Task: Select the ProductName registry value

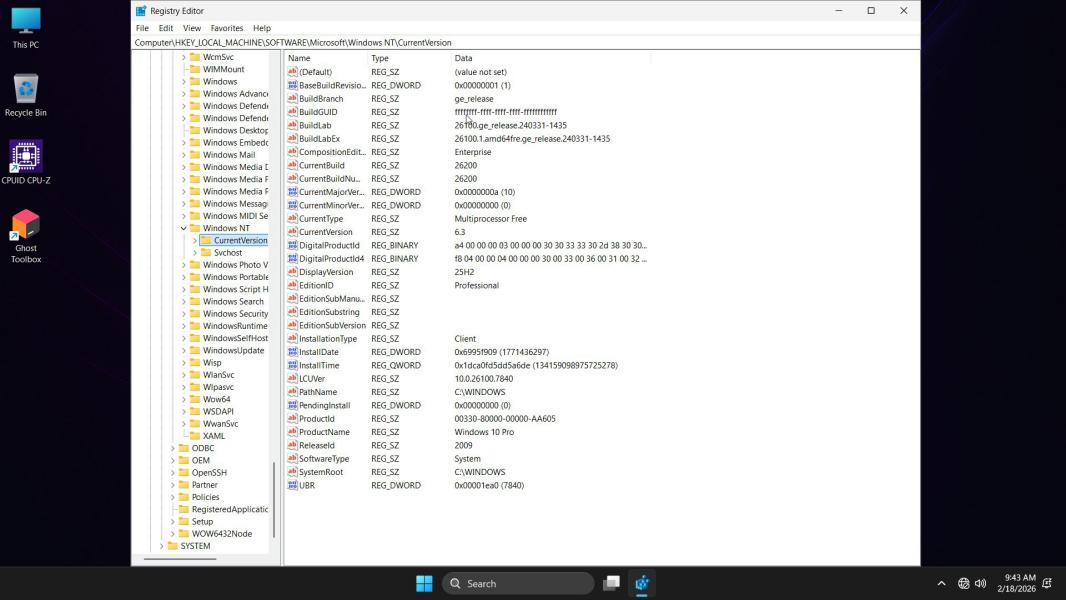Action: 324,432
